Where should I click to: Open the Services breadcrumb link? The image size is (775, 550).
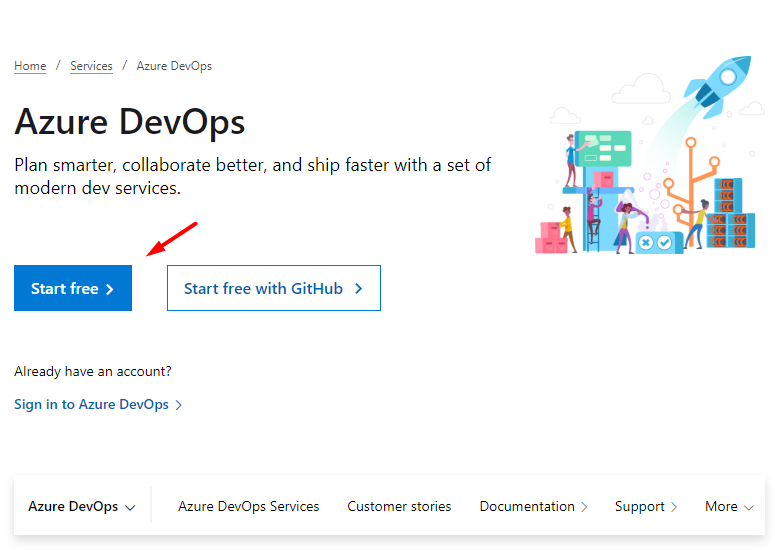tap(91, 66)
